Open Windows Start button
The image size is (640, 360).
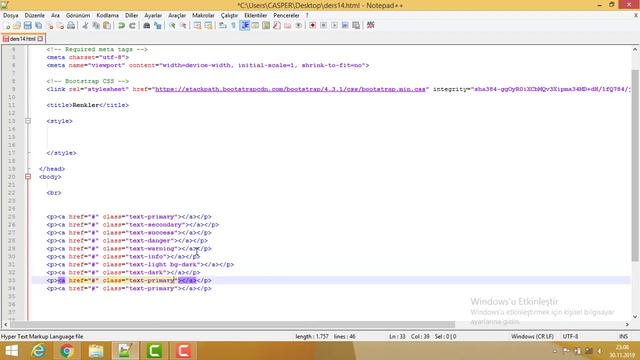click(x=11, y=351)
